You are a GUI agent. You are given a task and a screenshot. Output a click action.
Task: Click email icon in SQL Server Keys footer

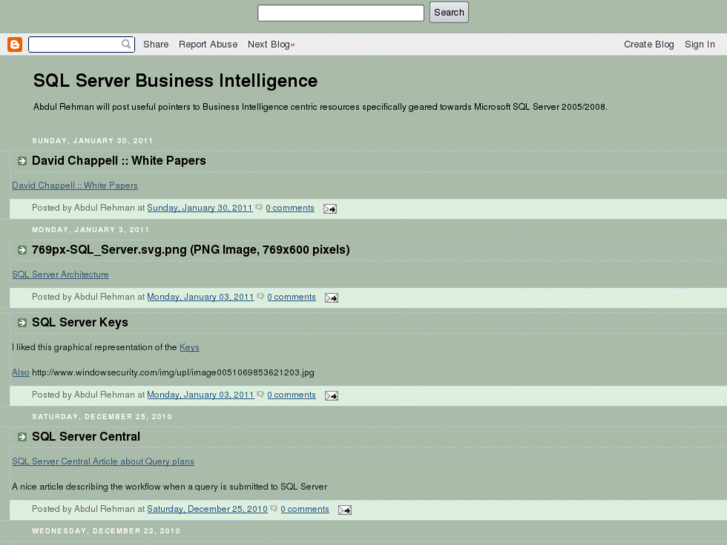pyautogui.click(x=331, y=396)
